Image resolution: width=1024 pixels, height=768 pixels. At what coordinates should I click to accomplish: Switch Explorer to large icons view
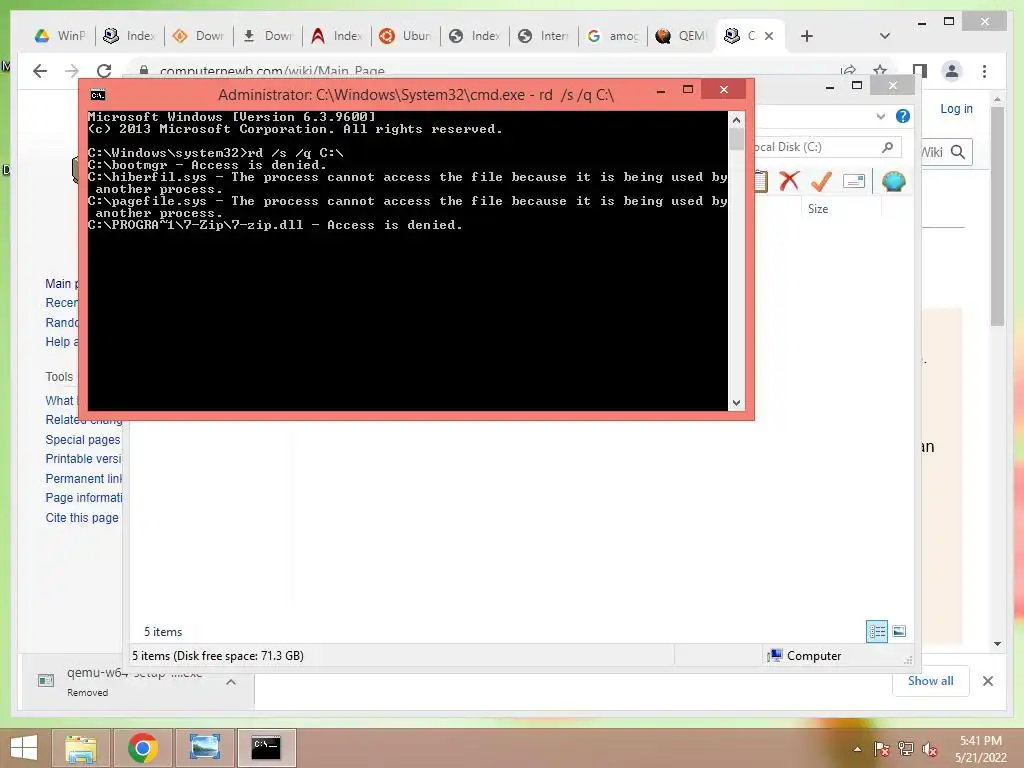pos(899,631)
